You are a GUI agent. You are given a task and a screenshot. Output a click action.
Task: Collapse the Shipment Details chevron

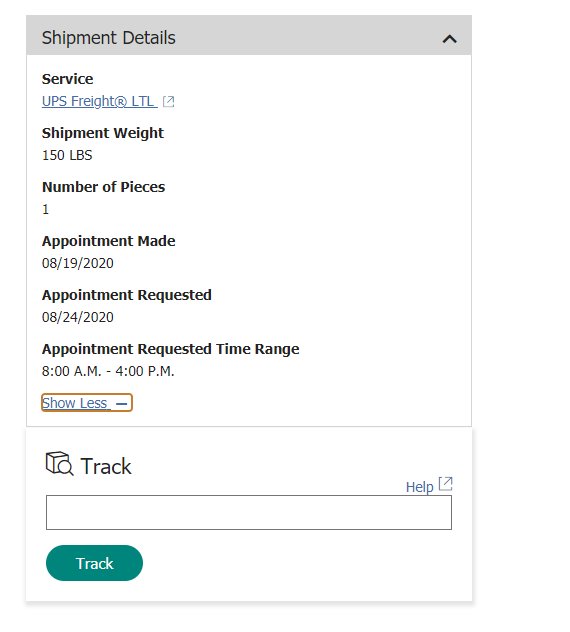pos(449,39)
